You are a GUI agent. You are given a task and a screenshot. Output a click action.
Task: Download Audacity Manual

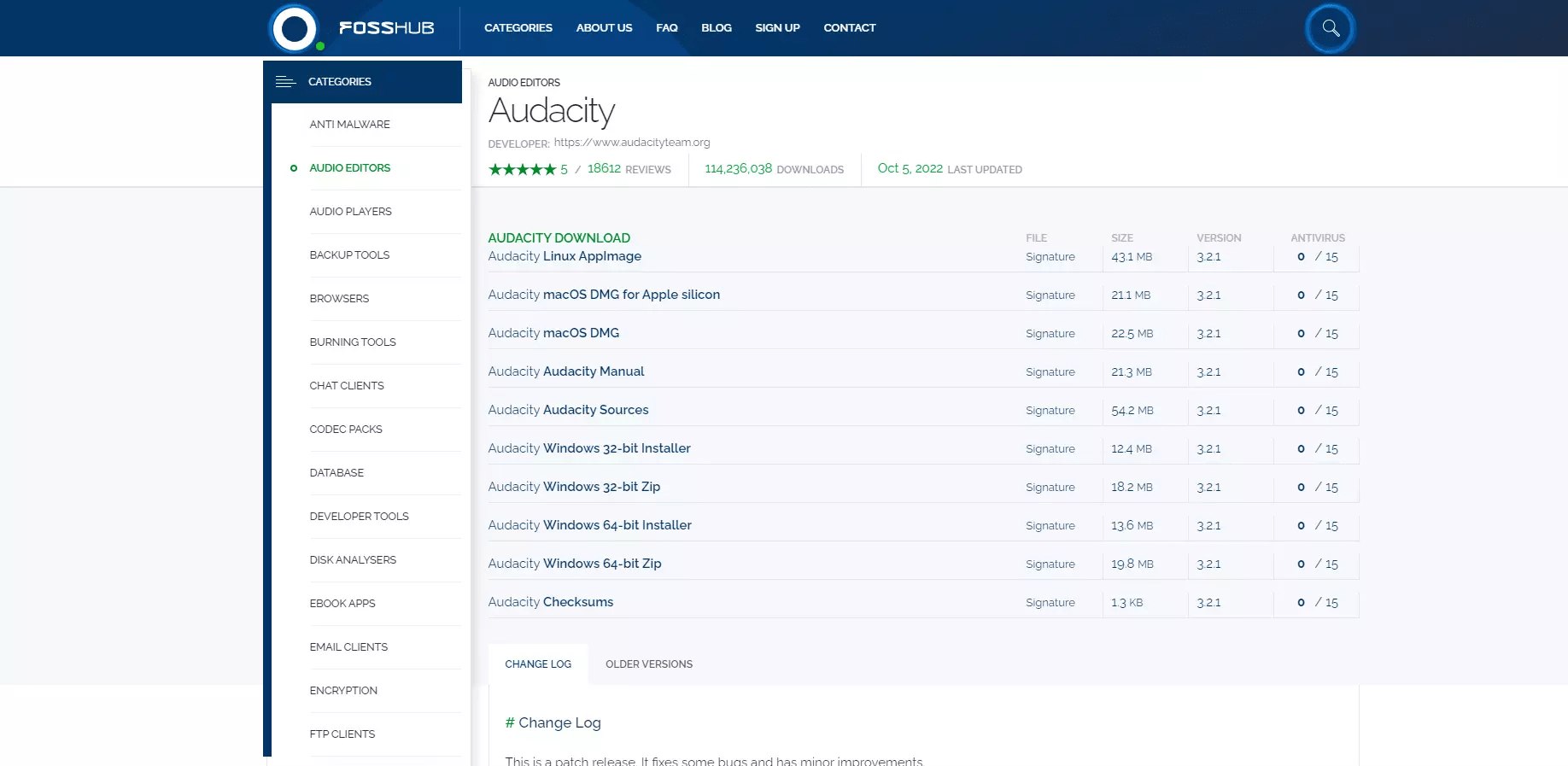pos(566,371)
